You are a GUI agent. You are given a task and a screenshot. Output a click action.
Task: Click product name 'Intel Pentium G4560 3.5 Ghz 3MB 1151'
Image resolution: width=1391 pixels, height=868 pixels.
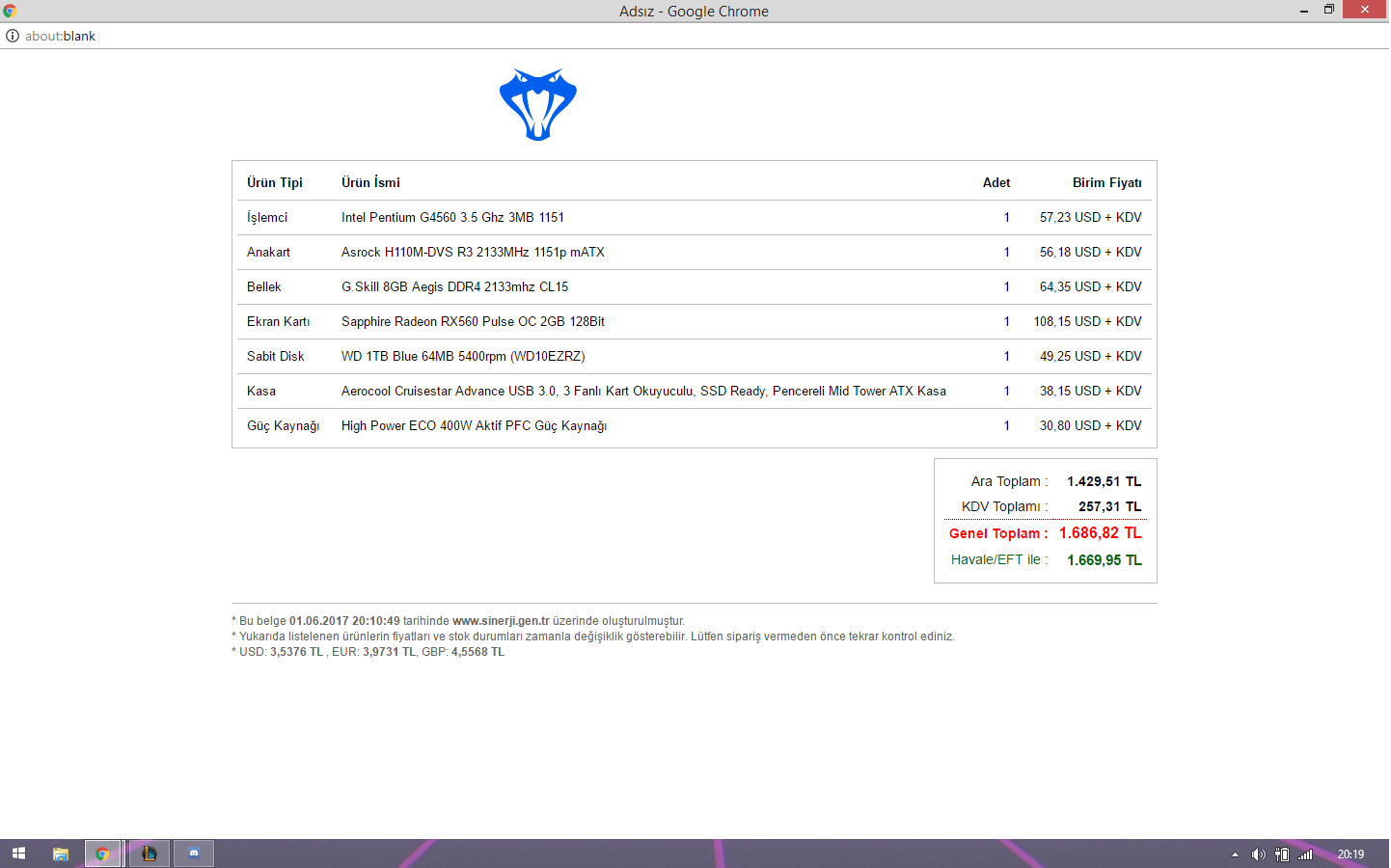pos(452,217)
